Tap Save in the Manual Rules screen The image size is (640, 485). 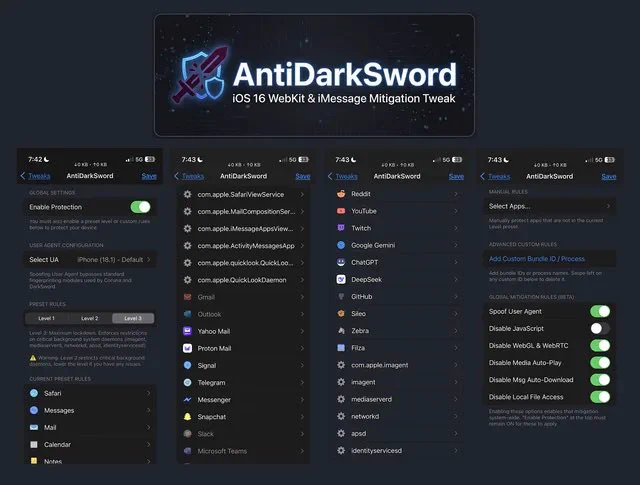609,176
